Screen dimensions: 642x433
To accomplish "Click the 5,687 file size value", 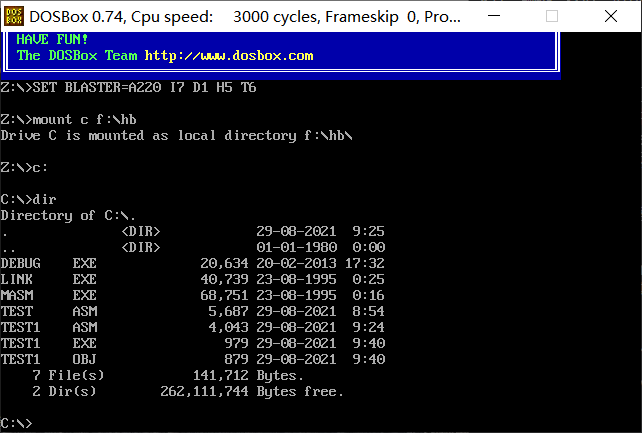I will 228,311.
